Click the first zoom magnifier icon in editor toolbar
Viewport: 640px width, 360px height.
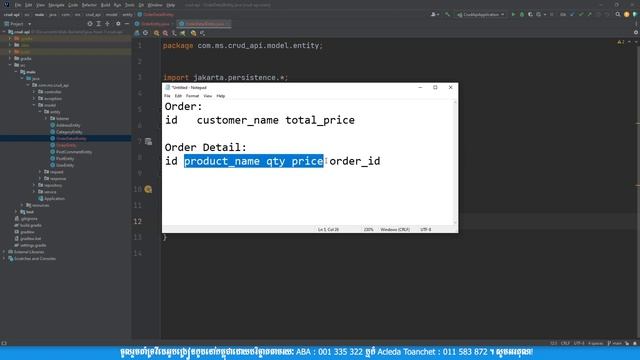coord(156,33)
